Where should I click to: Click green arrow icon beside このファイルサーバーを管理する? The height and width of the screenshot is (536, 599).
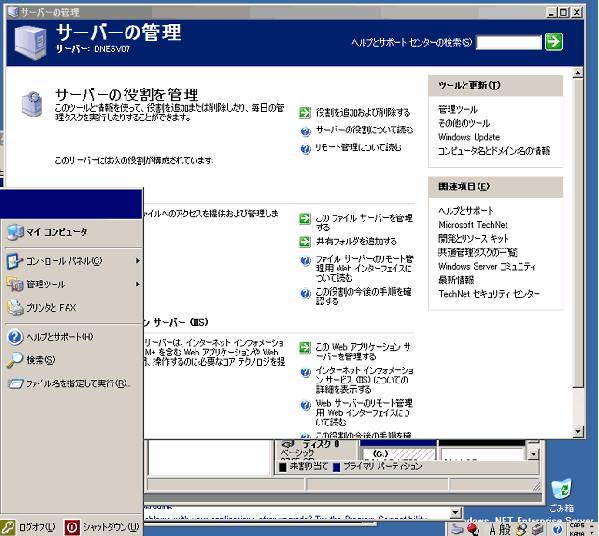click(305, 219)
